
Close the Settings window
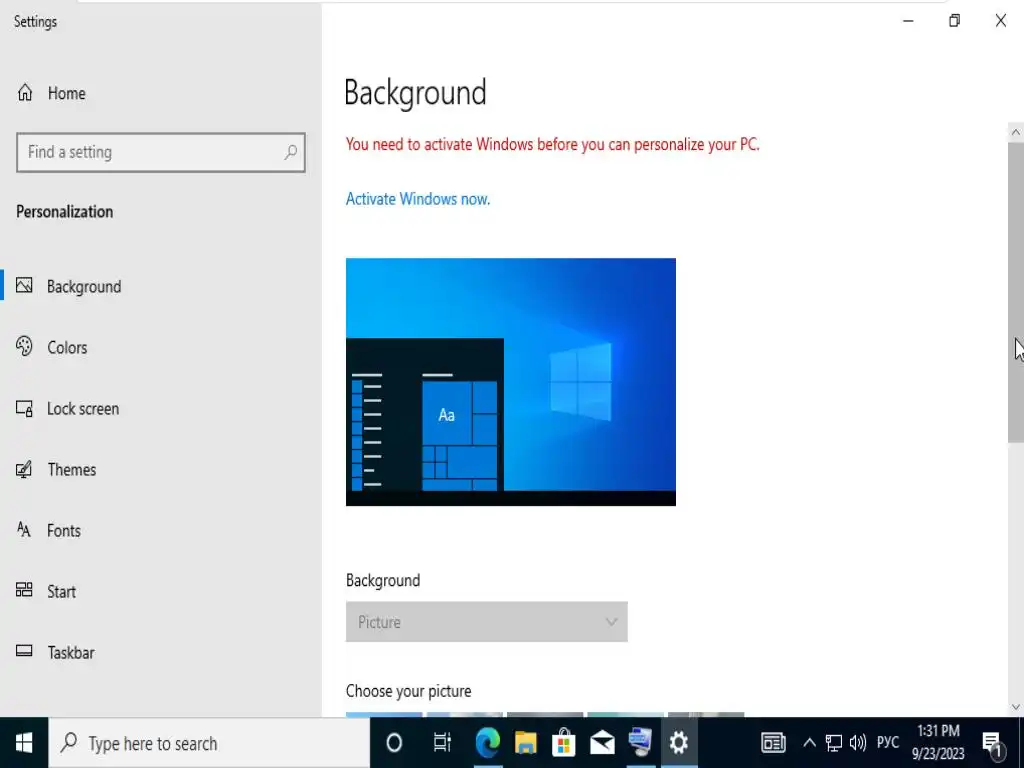1000,21
